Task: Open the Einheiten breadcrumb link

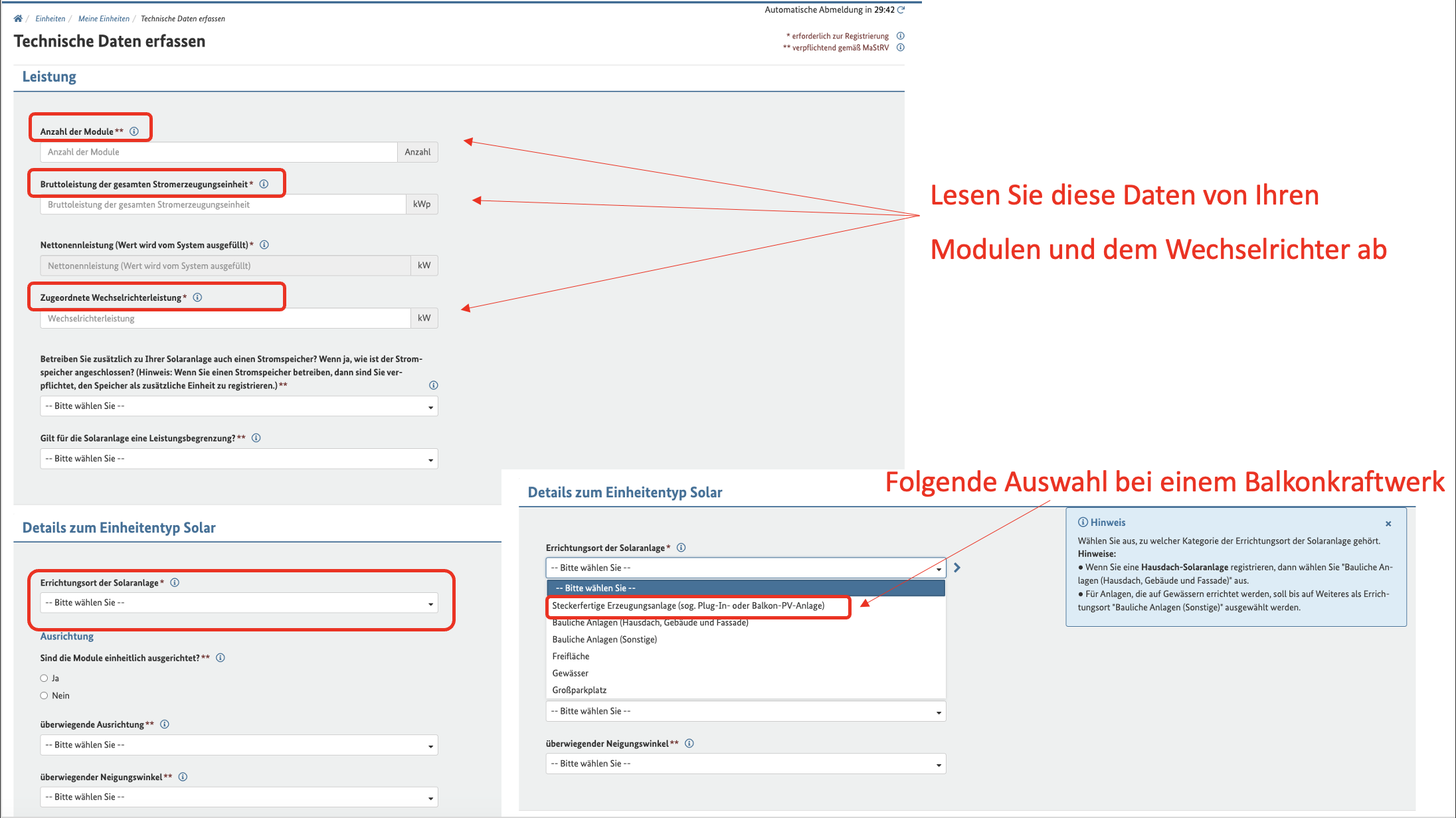Action: click(50, 19)
